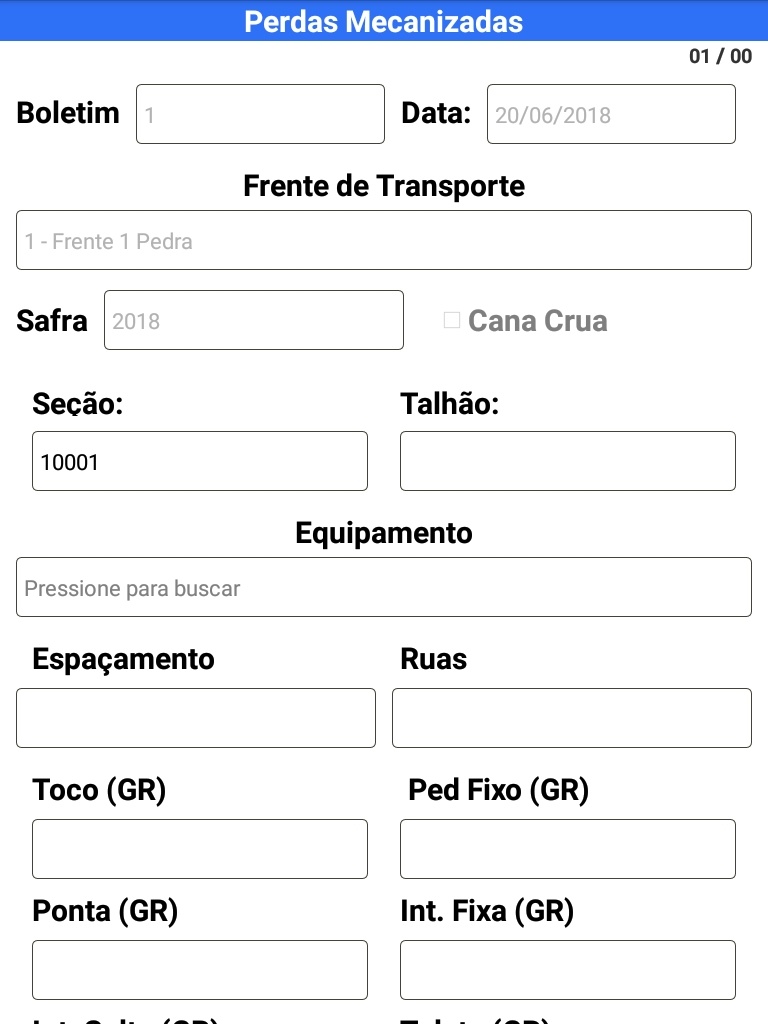Click the Ped Fixo (GR) field
The height and width of the screenshot is (1024, 768).
568,849
